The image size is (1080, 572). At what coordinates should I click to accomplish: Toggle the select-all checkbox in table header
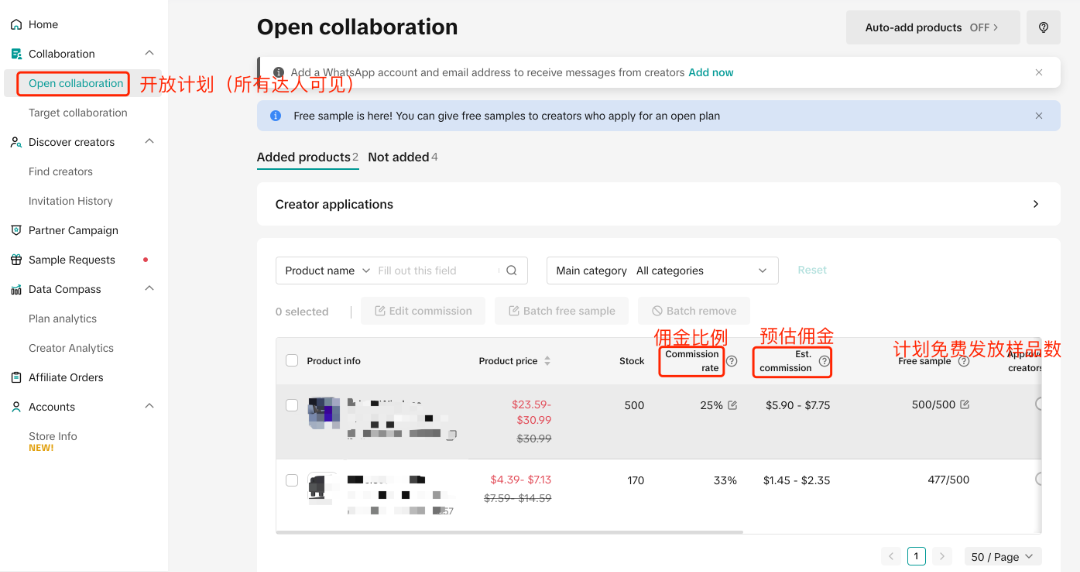coord(292,361)
